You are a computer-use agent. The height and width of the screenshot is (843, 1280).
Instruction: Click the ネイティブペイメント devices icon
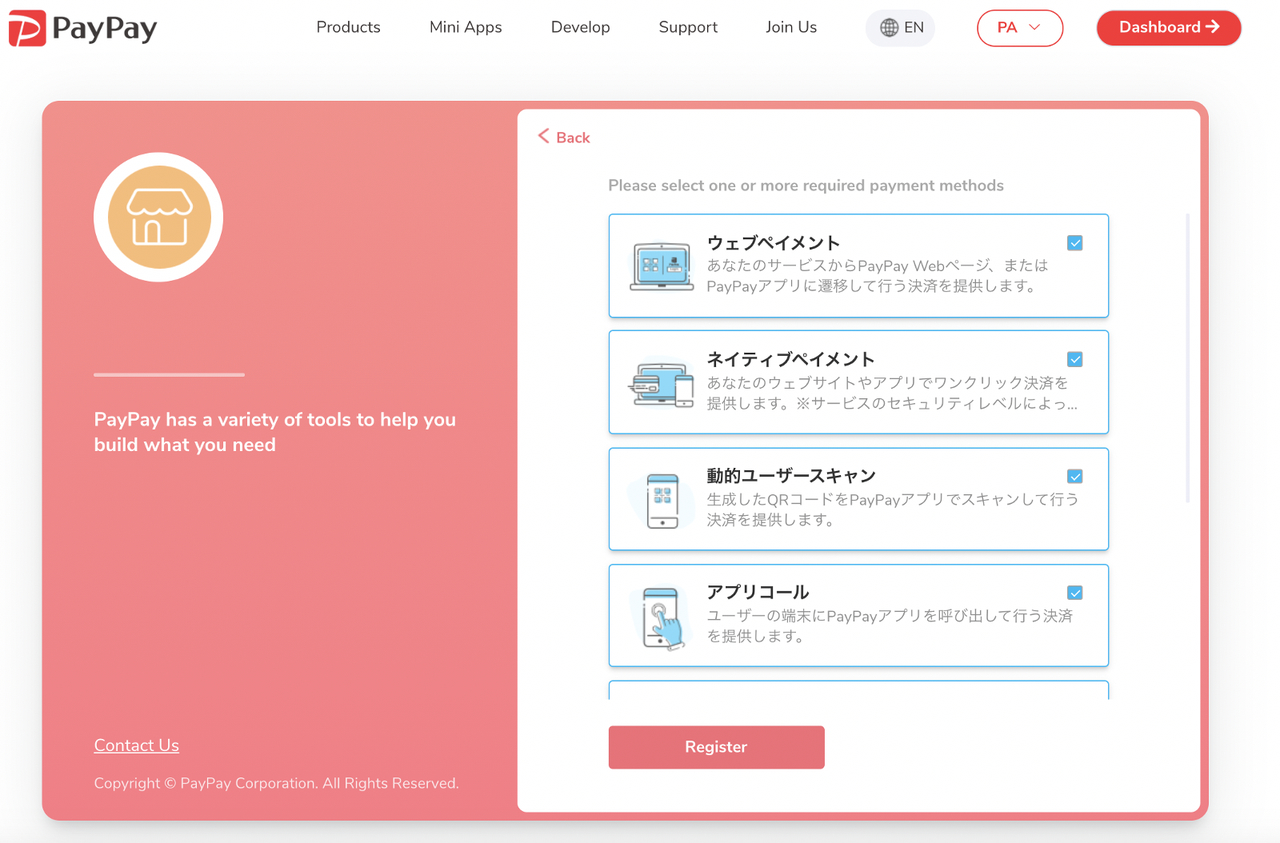click(x=662, y=384)
